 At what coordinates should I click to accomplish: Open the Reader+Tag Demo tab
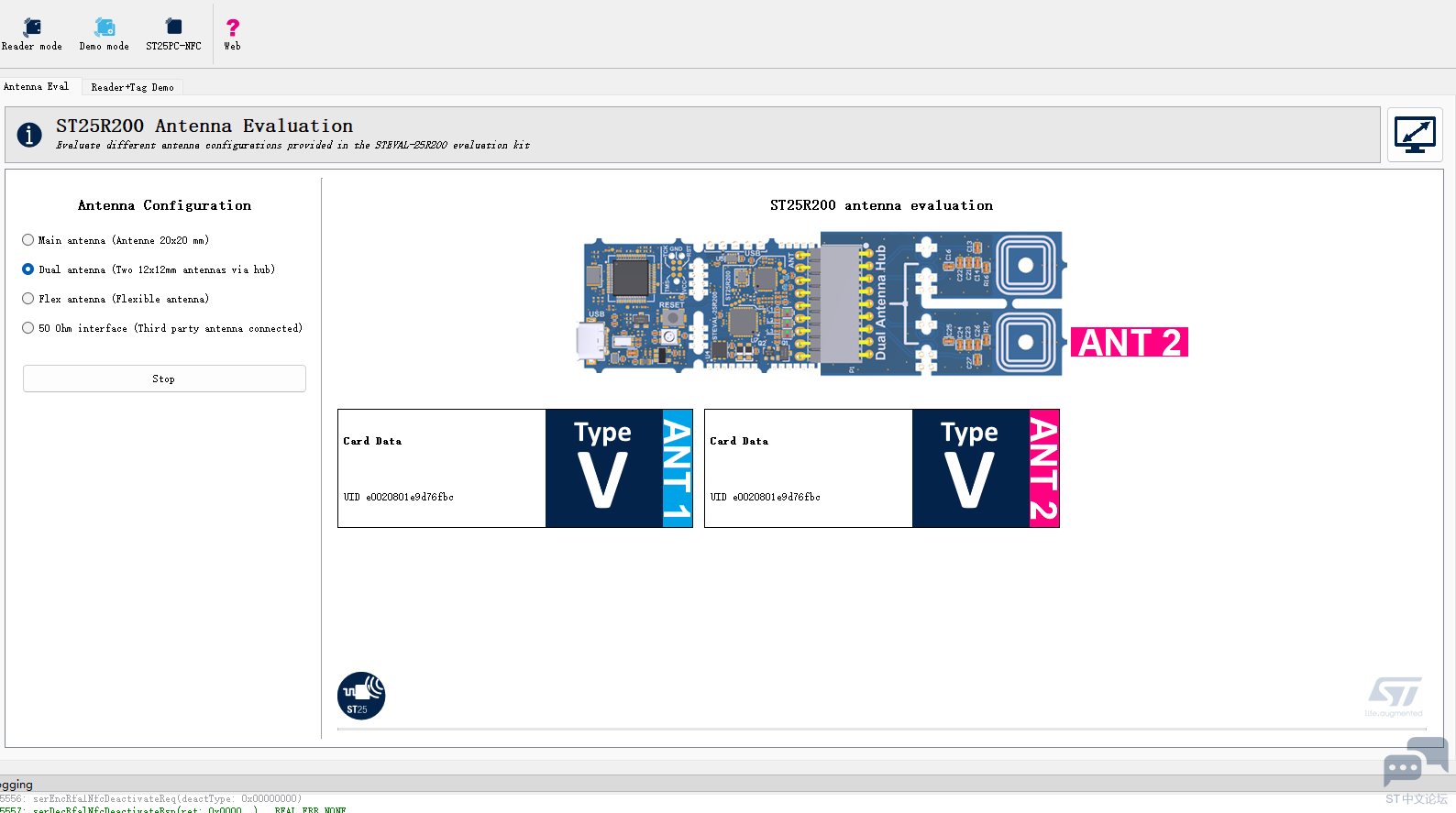tap(133, 87)
